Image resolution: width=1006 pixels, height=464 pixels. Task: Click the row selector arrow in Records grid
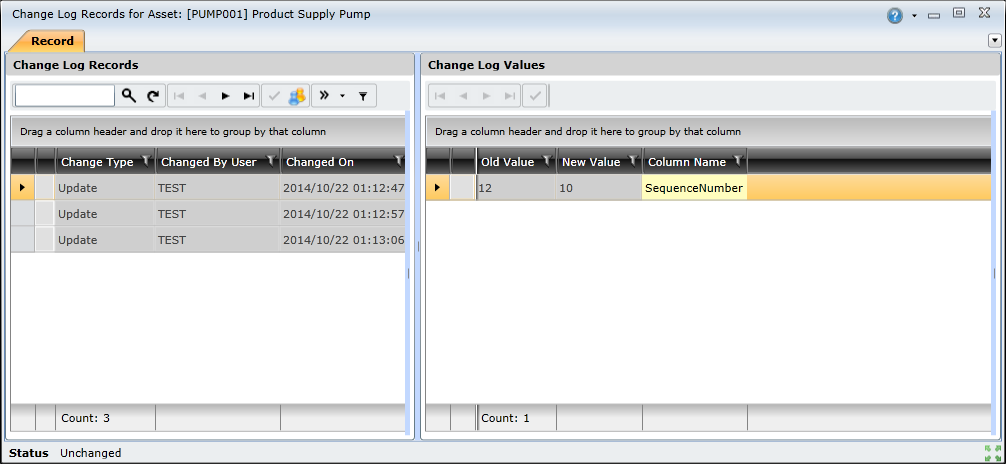[23, 188]
